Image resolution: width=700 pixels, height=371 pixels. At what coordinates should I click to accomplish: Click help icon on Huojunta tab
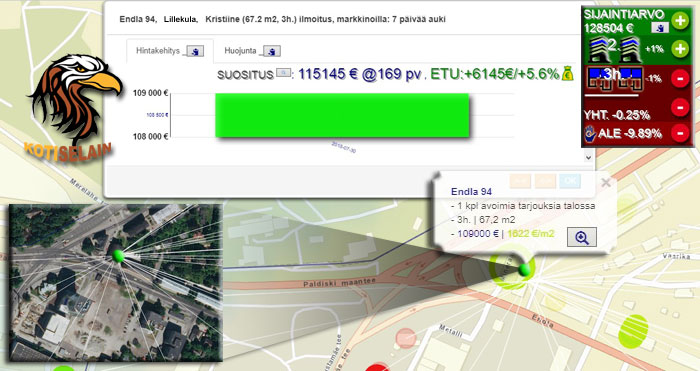[271, 51]
